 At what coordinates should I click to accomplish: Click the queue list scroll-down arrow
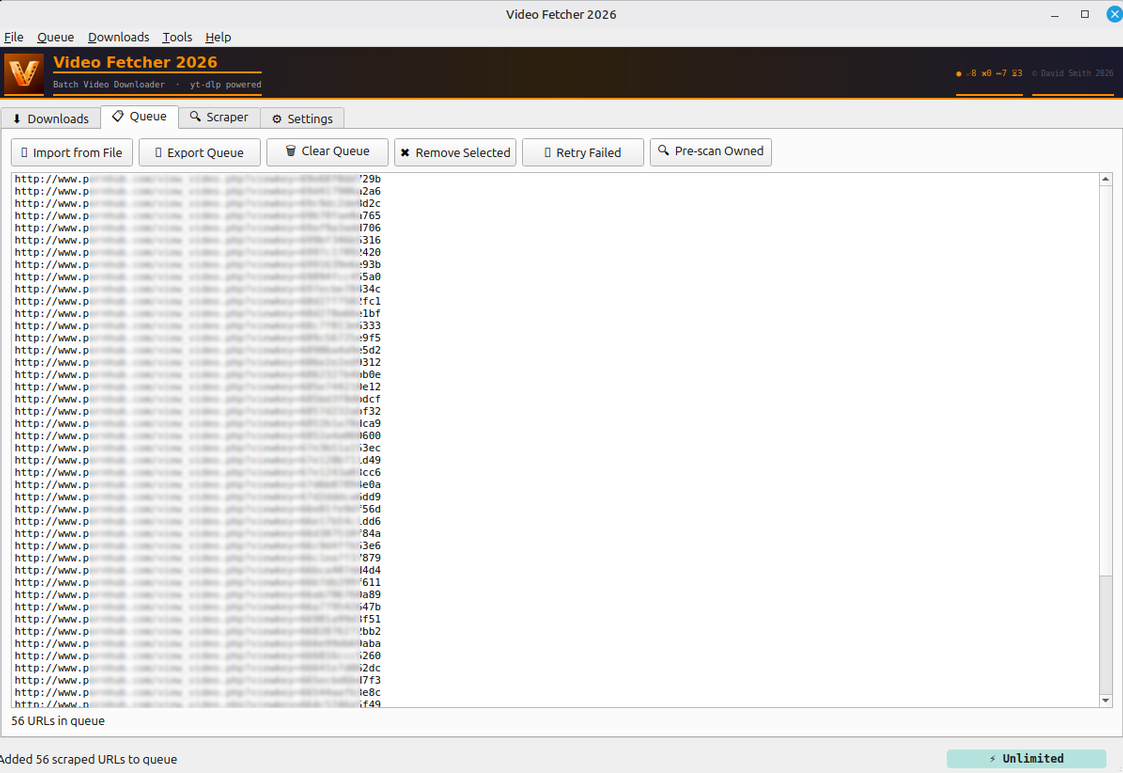[x=1106, y=701]
